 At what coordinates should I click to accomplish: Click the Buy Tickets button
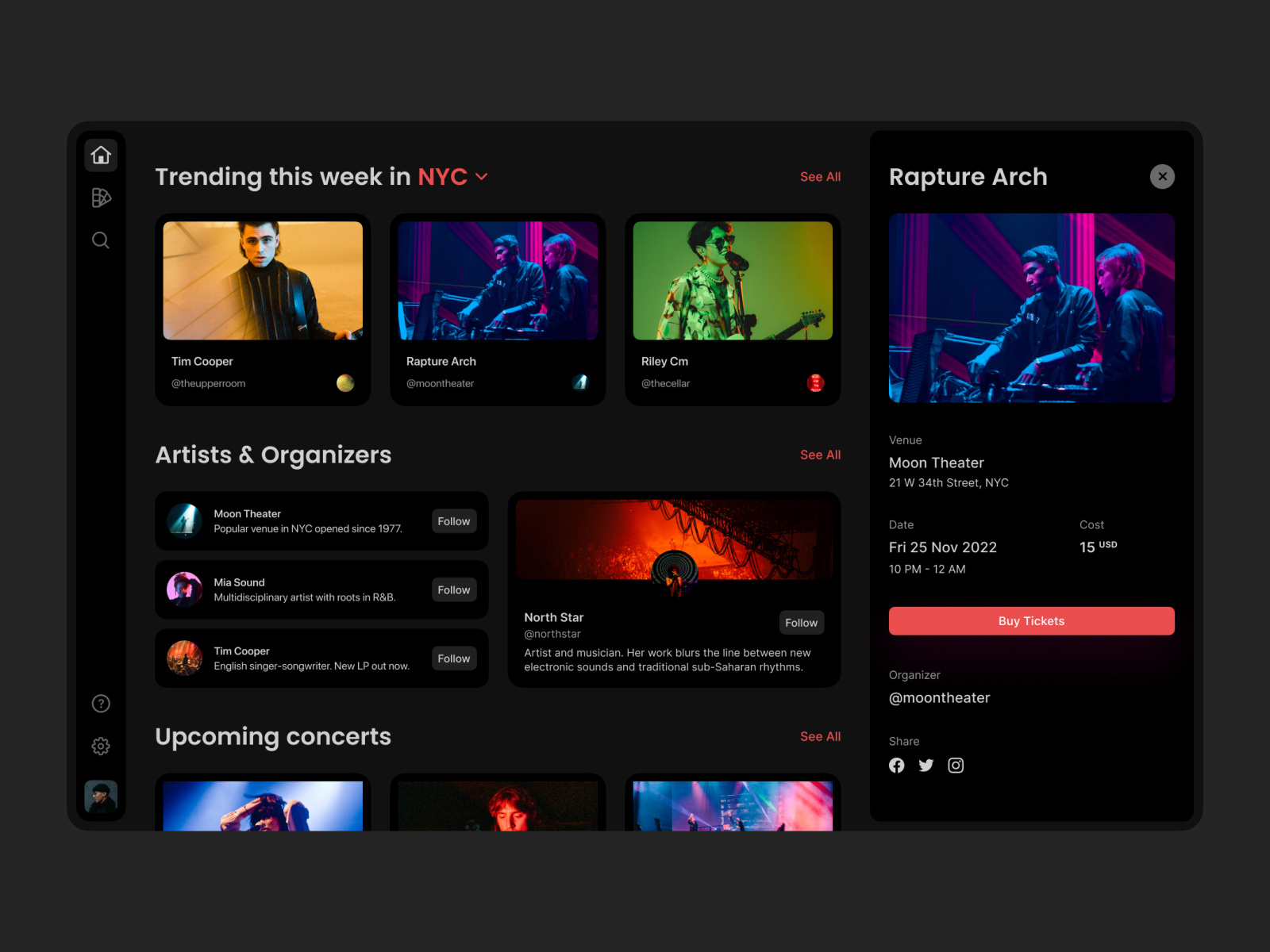(x=1031, y=621)
